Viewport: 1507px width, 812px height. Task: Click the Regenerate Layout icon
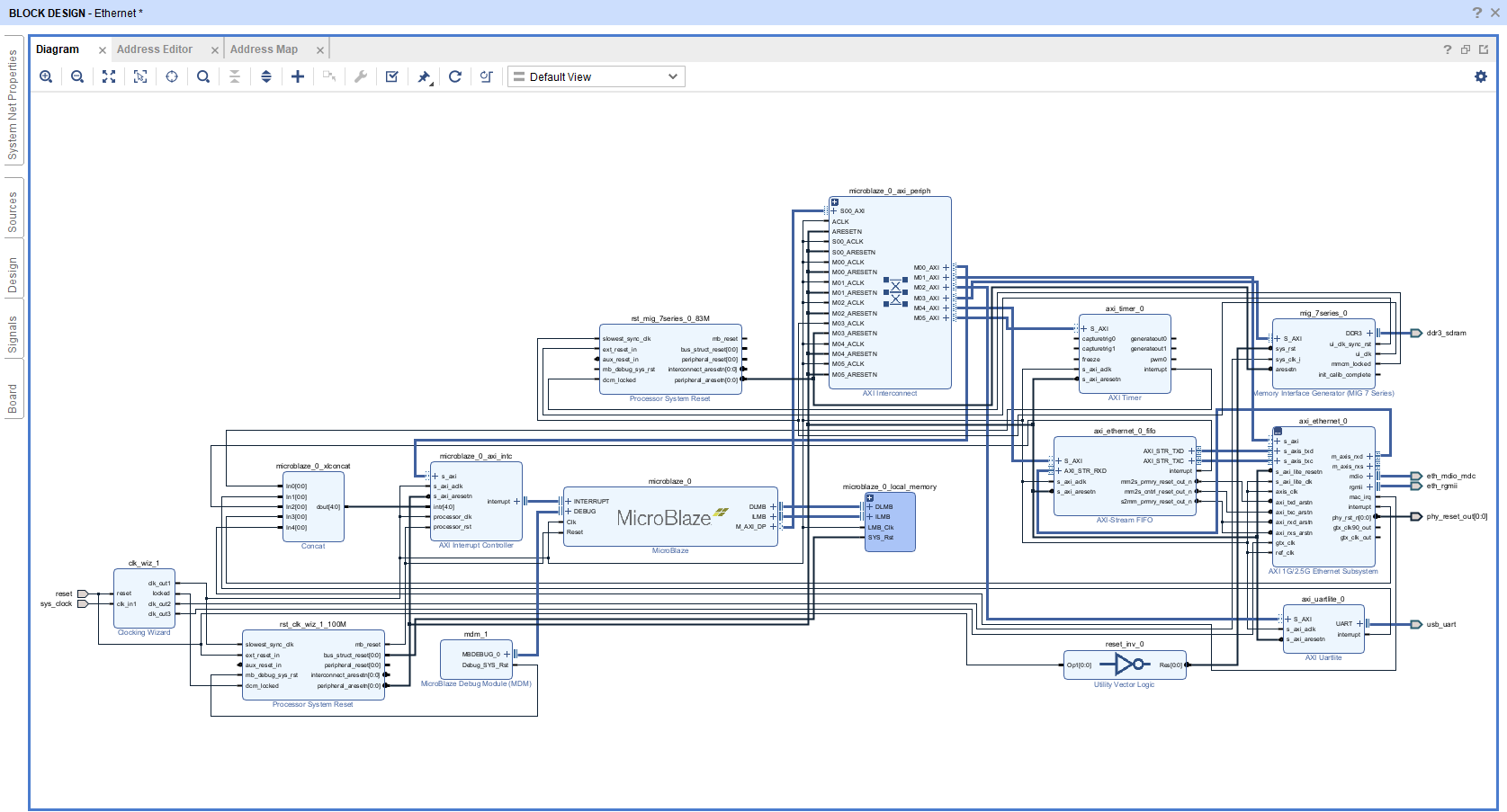coord(455,77)
